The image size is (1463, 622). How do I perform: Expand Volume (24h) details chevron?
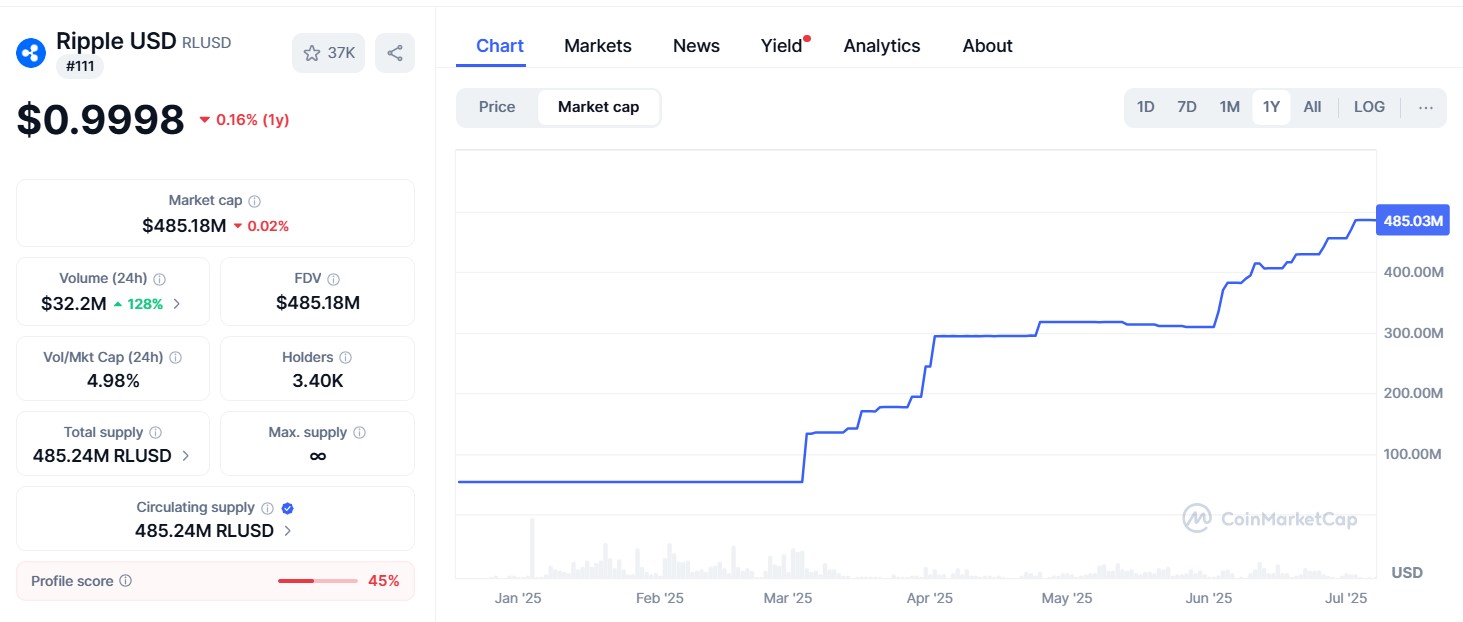[x=177, y=304]
